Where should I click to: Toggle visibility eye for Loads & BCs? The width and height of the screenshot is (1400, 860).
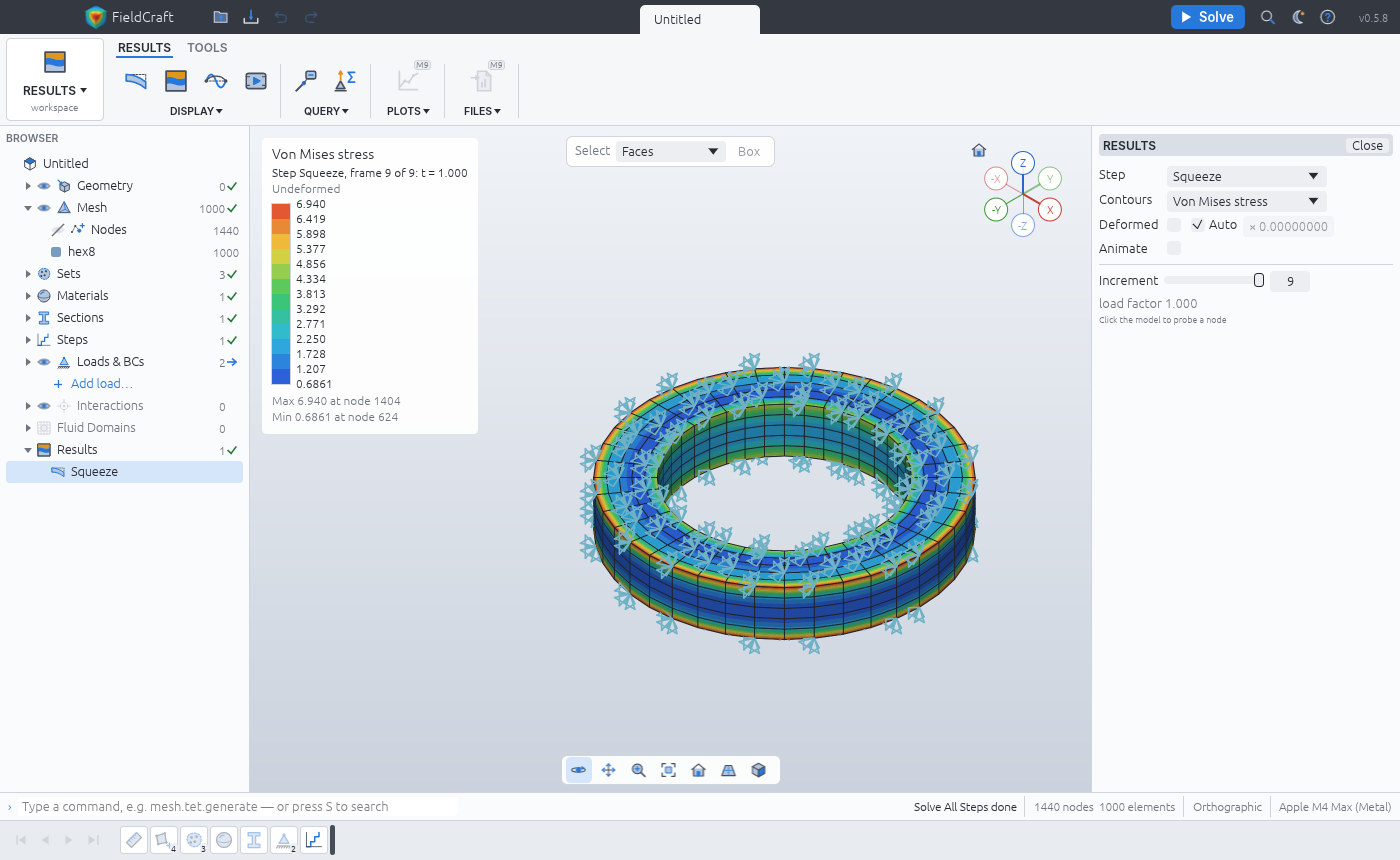[x=44, y=362]
